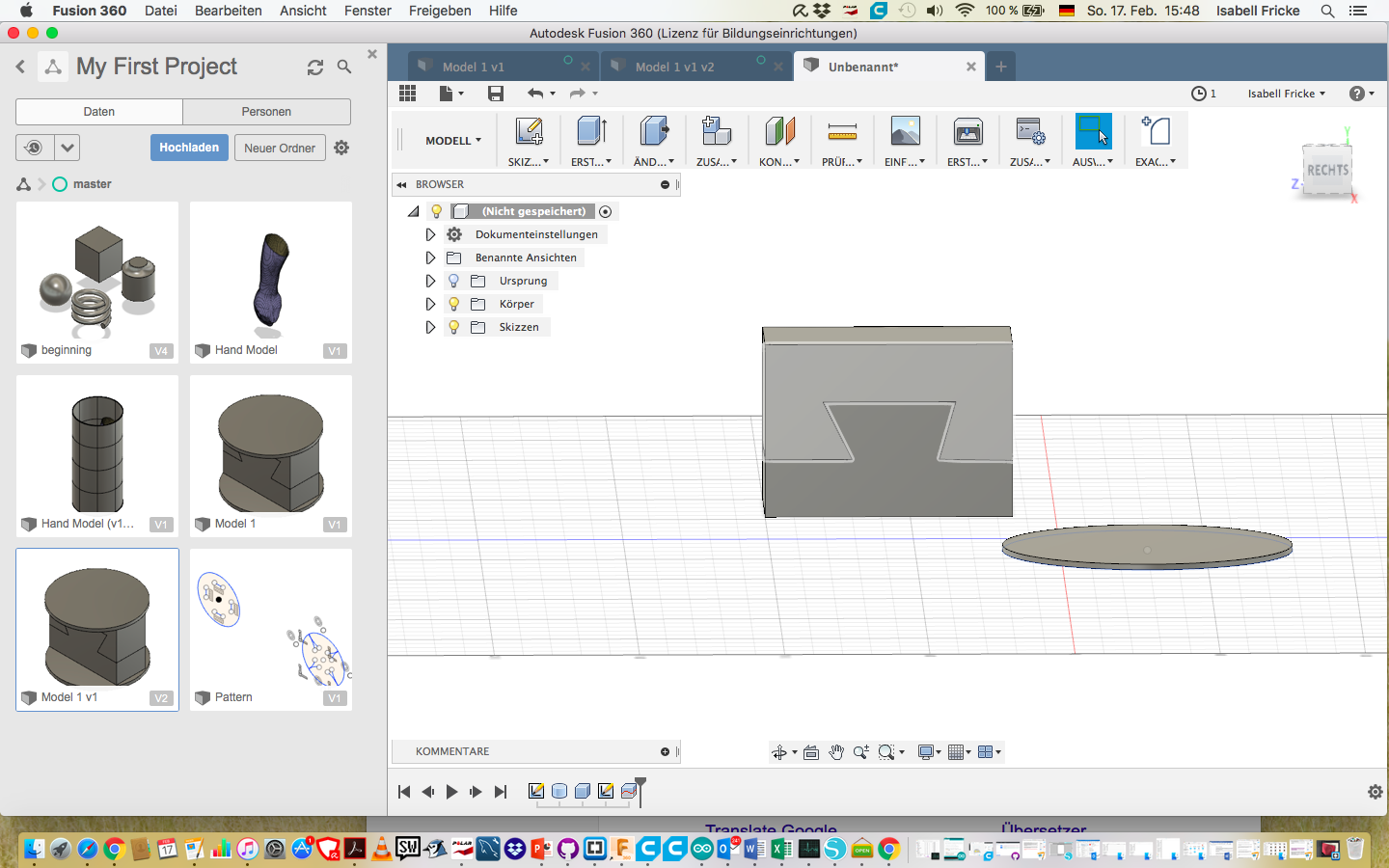
Task: Open the Bearbeiten menu
Action: coord(229,11)
